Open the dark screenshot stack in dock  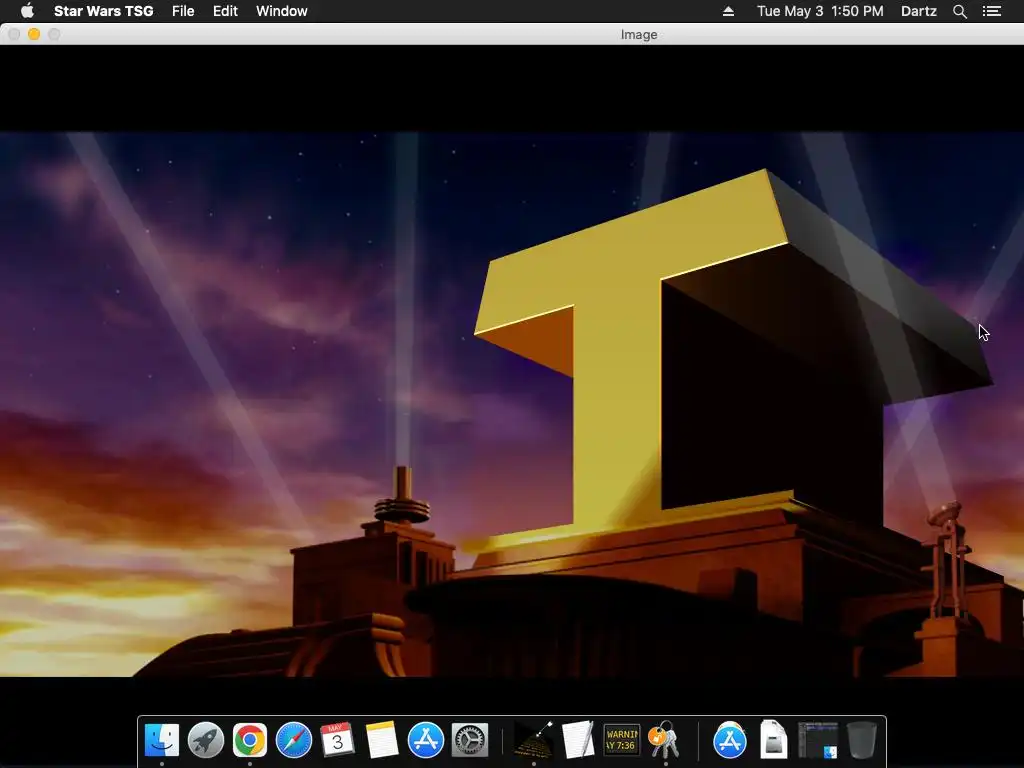coord(818,740)
